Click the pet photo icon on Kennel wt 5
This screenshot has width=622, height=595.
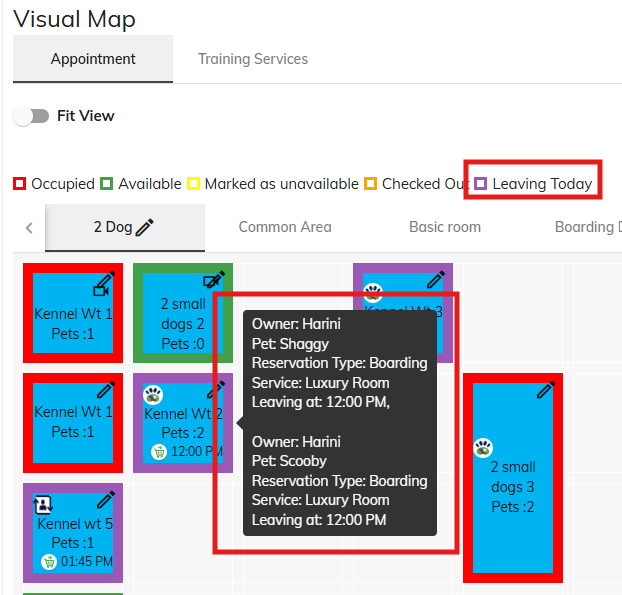click(44, 504)
